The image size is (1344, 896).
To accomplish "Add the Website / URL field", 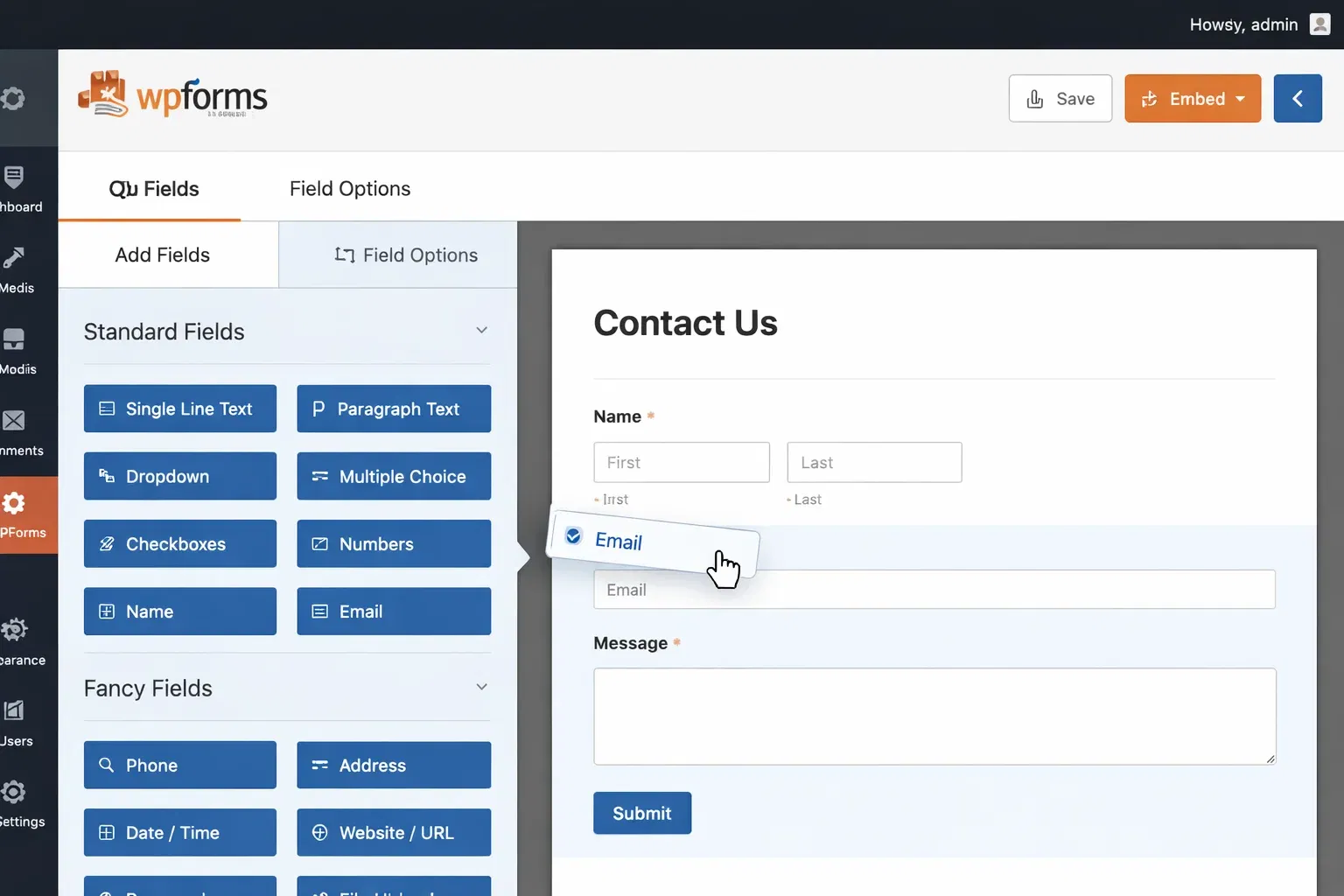I will pyautogui.click(x=393, y=832).
